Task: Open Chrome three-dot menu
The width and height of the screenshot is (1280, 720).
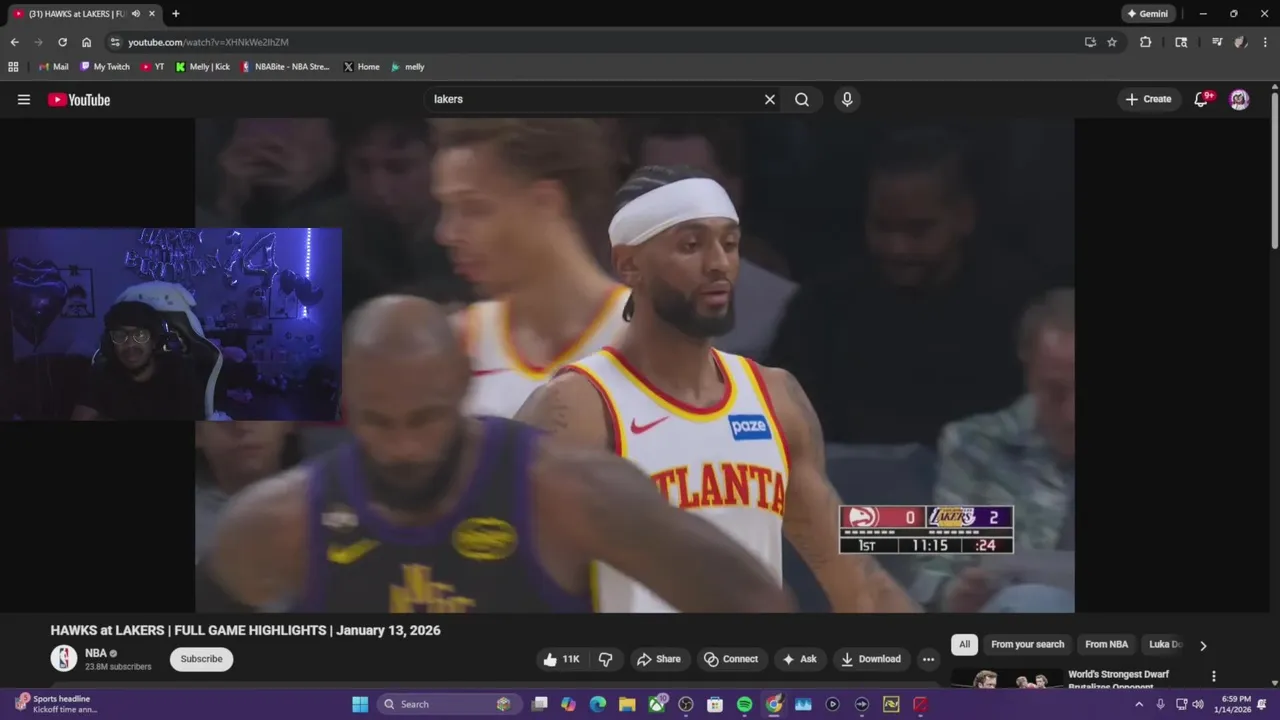Action: point(1265,42)
